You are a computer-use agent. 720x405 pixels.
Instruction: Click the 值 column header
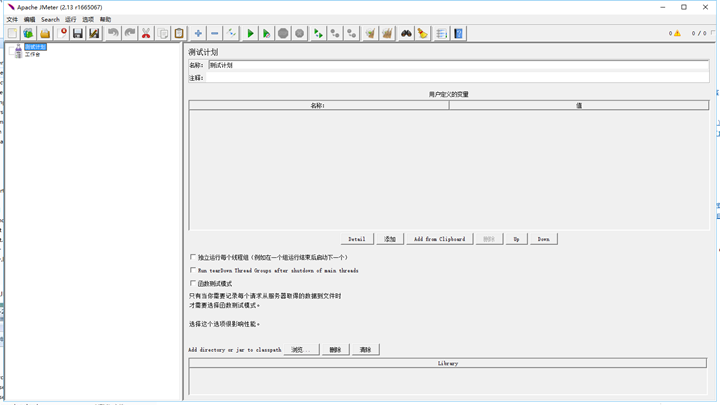pos(579,105)
